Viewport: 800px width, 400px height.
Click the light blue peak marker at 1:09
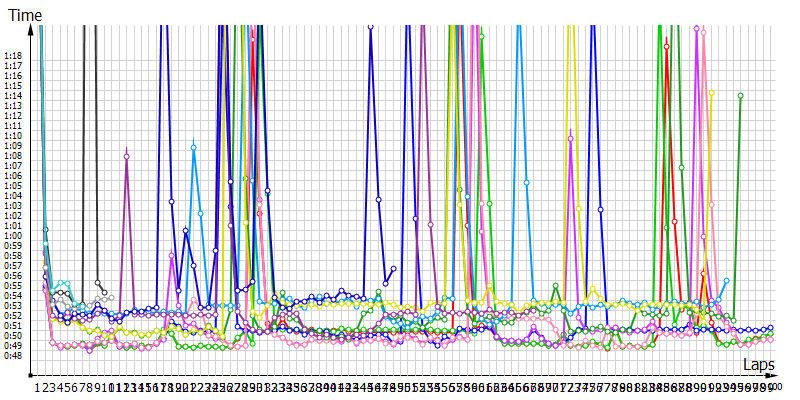(194, 147)
